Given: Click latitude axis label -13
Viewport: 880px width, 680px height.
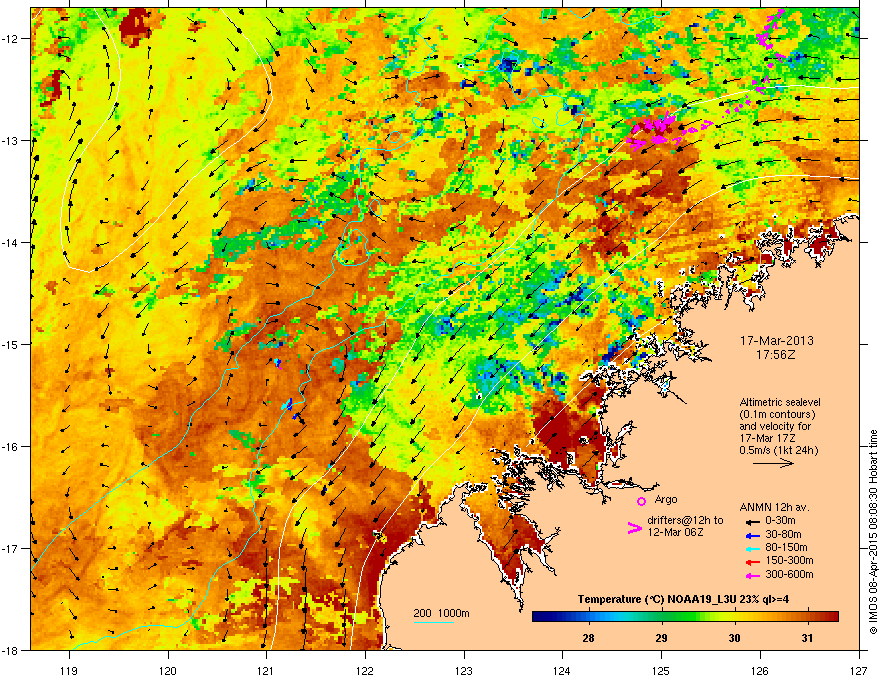Looking at the screenshot, I should pyautogui.click(x=10, y=140).
